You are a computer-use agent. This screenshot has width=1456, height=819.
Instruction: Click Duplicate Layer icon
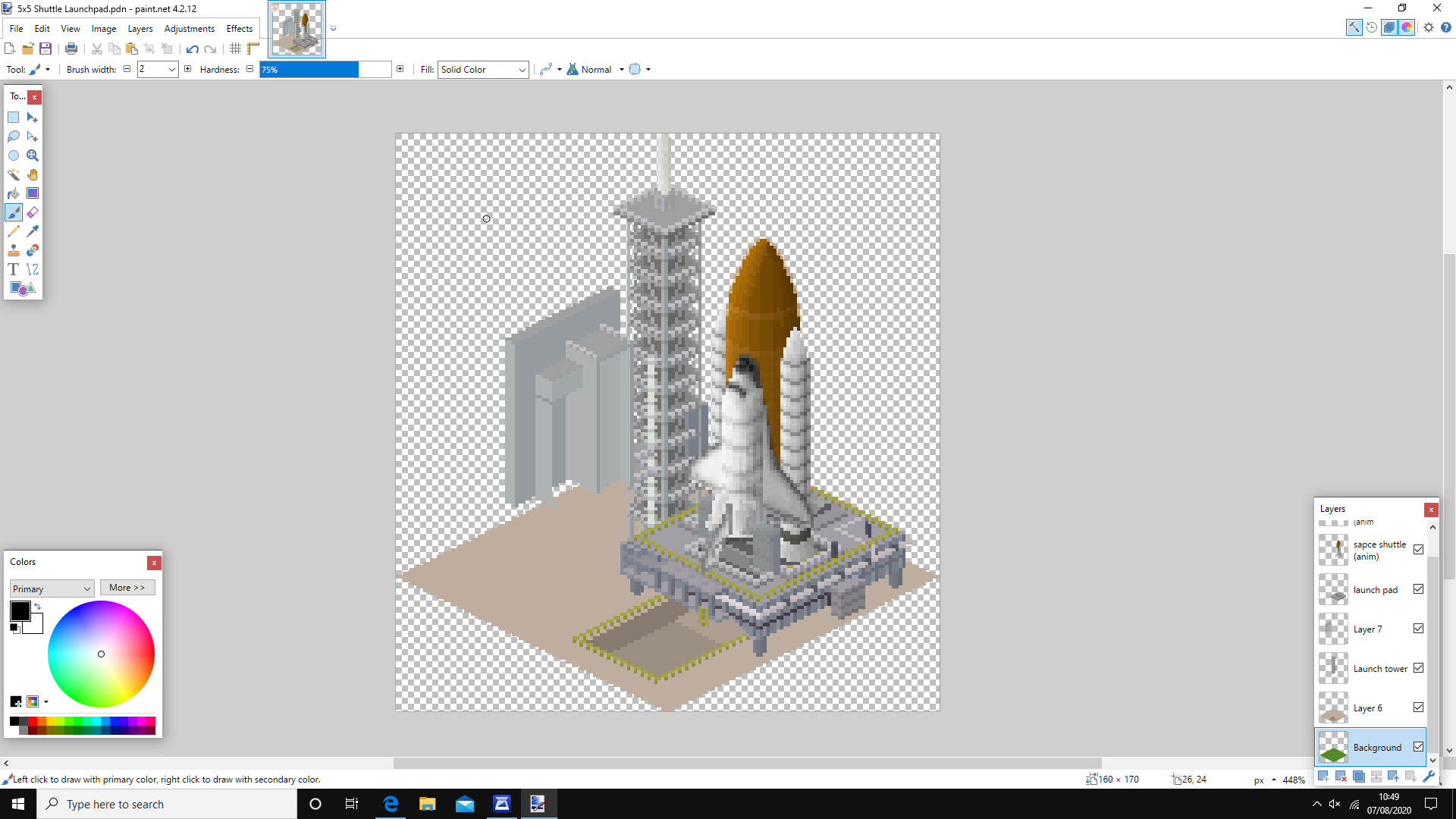(1358, 776)
